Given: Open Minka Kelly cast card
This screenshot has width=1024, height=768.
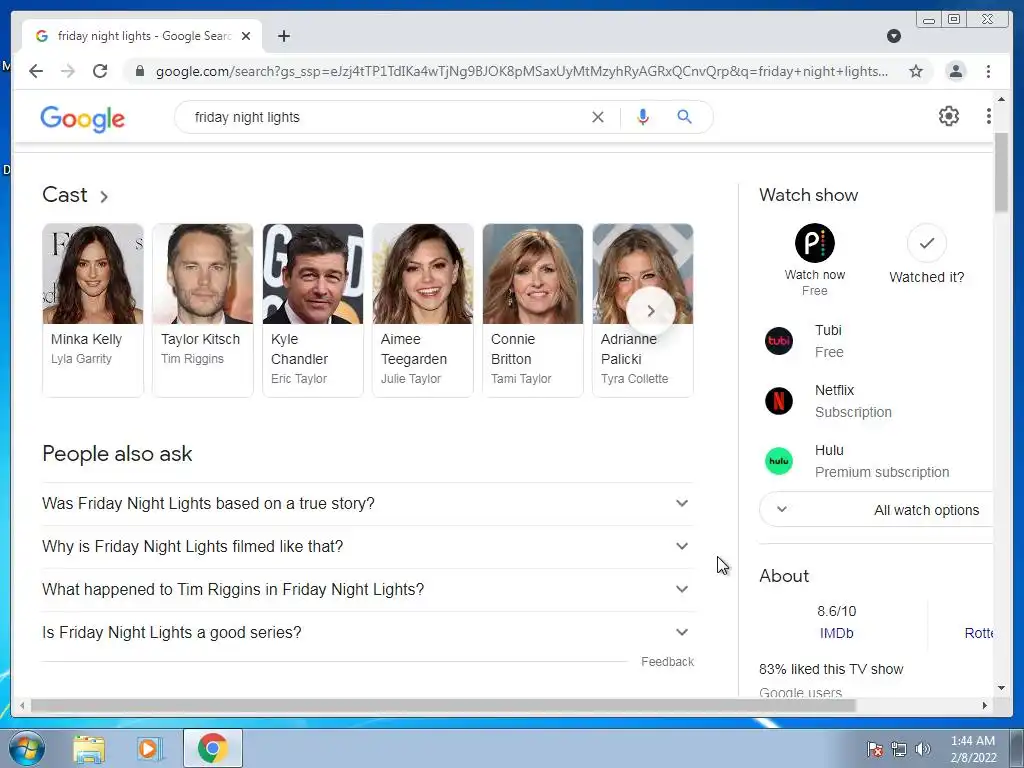Looking at the screenshot, I should tap(93, 310).
